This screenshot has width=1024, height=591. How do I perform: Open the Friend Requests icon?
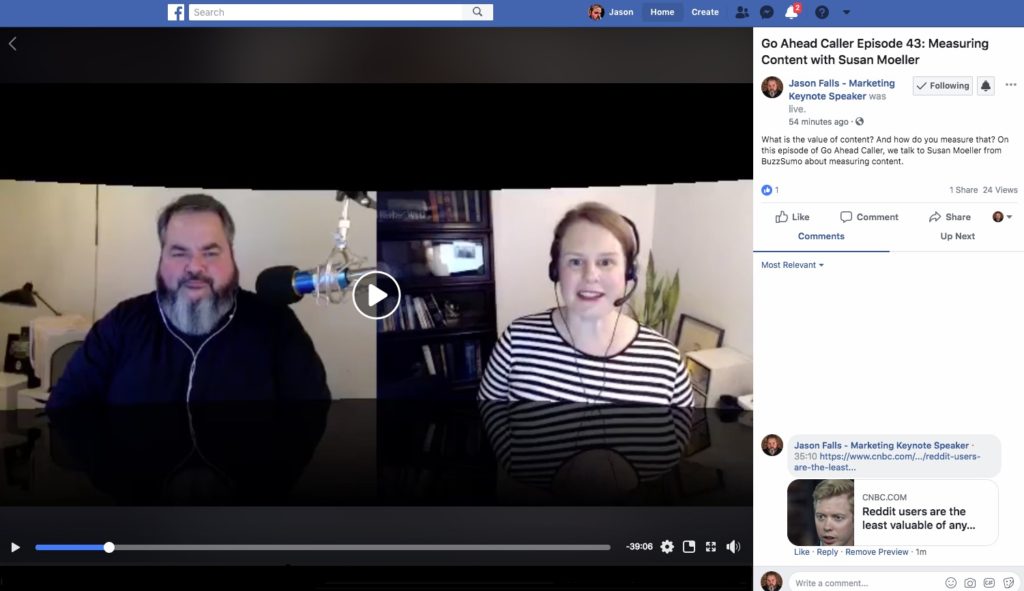[742, 12]
